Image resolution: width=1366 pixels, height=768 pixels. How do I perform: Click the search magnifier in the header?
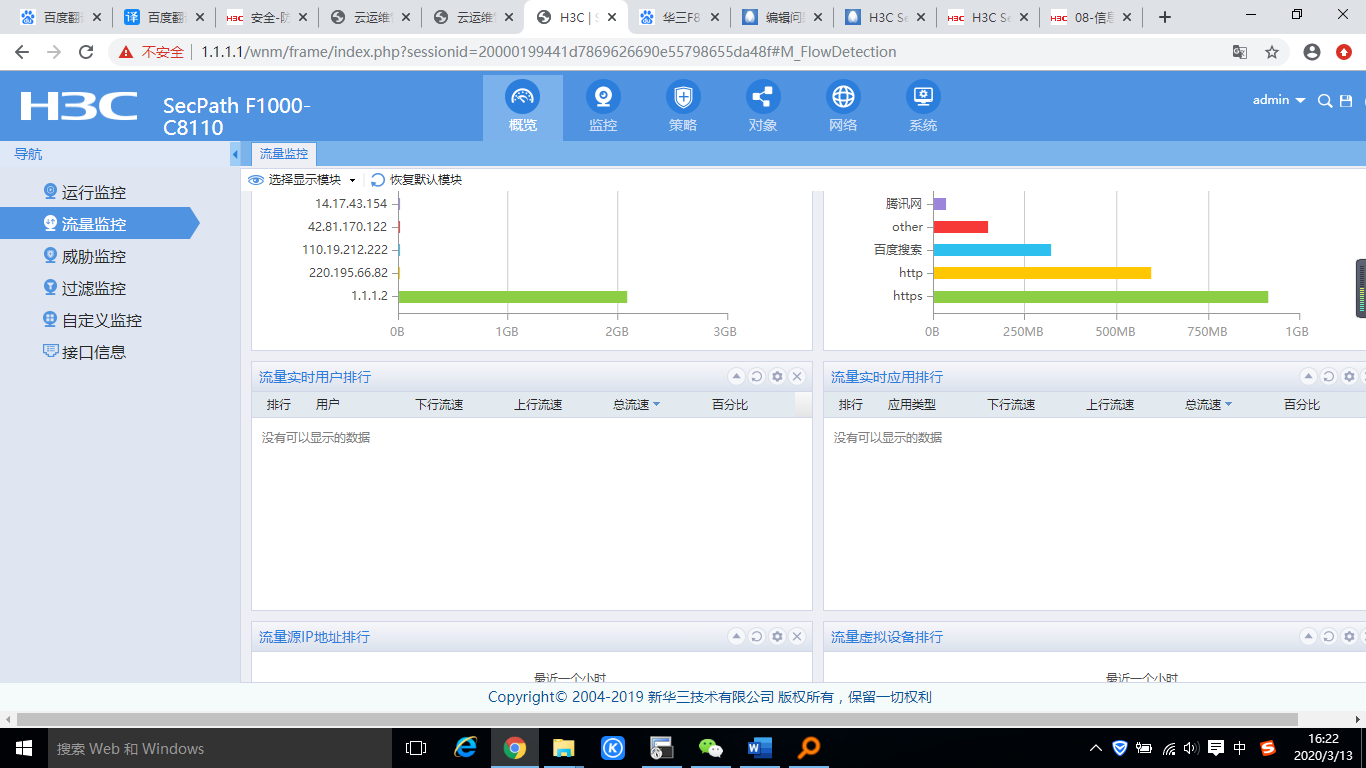click(x=1325, y=100)
